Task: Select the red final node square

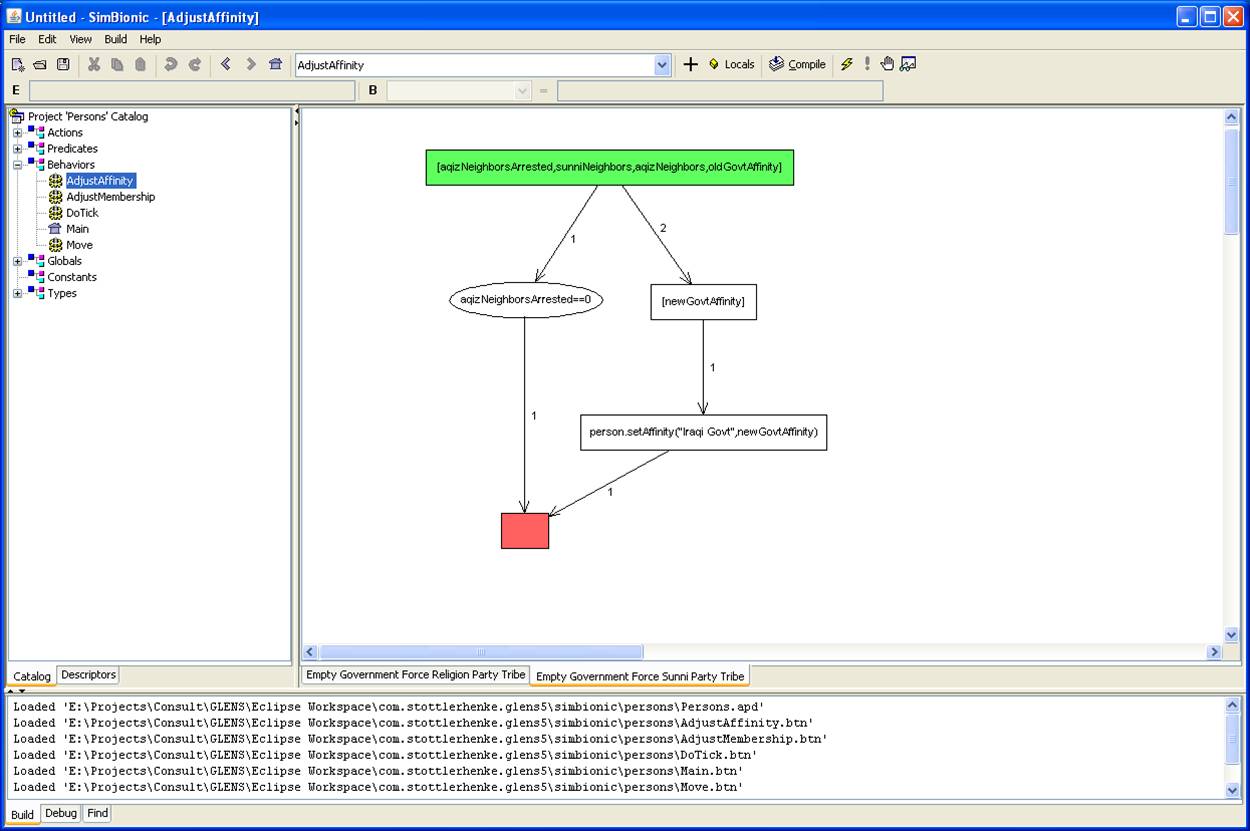Action: point(525,530)
